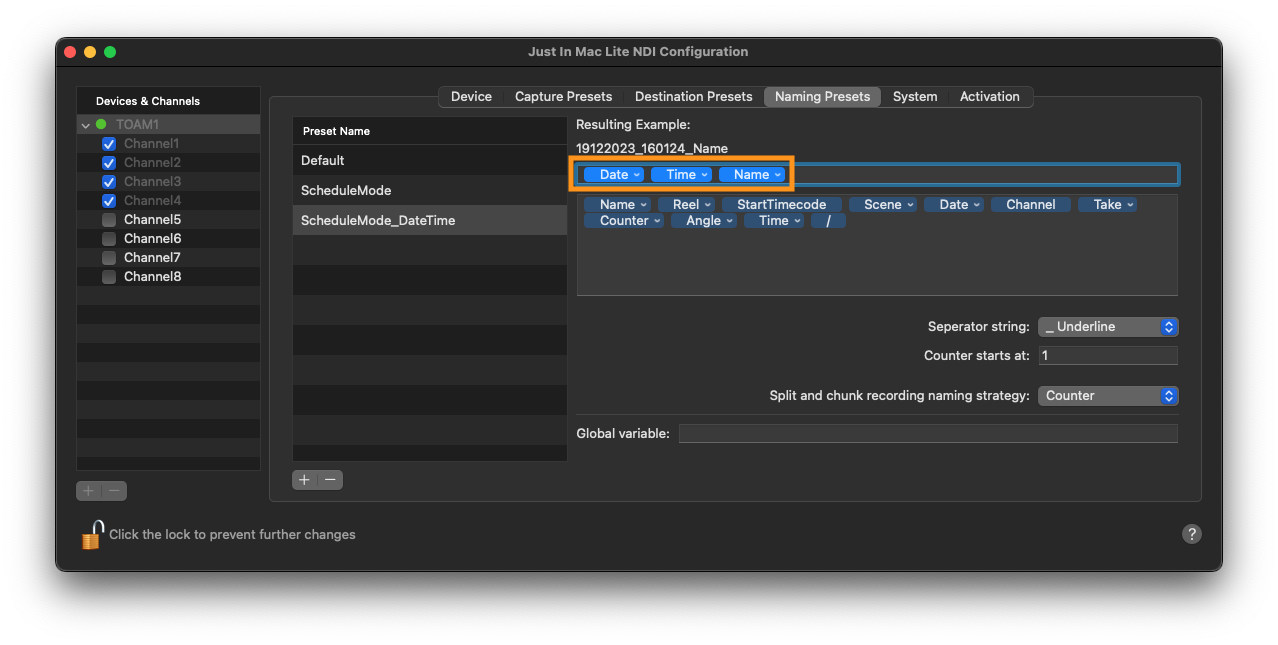Select the TOAM1 device row
Screen dimensions: 1278x645
168,125
